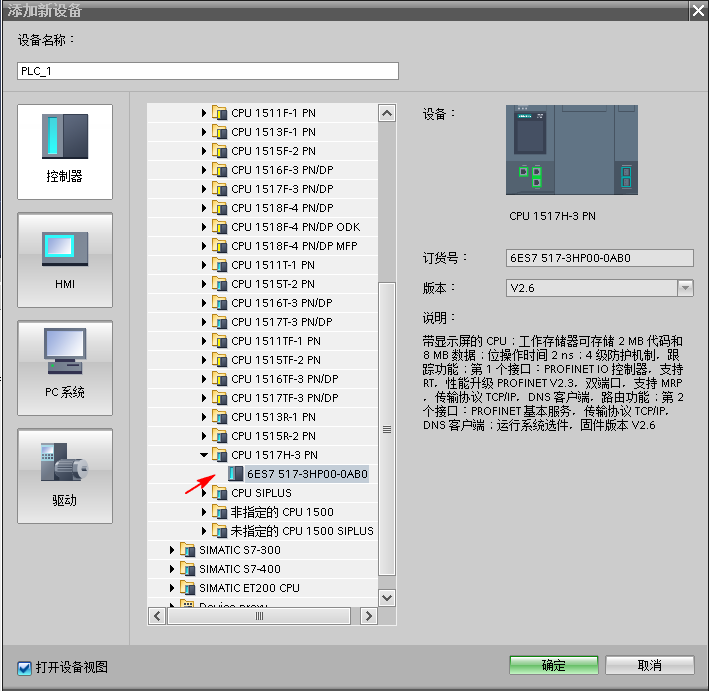710x691 pixels.
Task: Click the 订货号 order number field
Action: click(x=600, y=258)
